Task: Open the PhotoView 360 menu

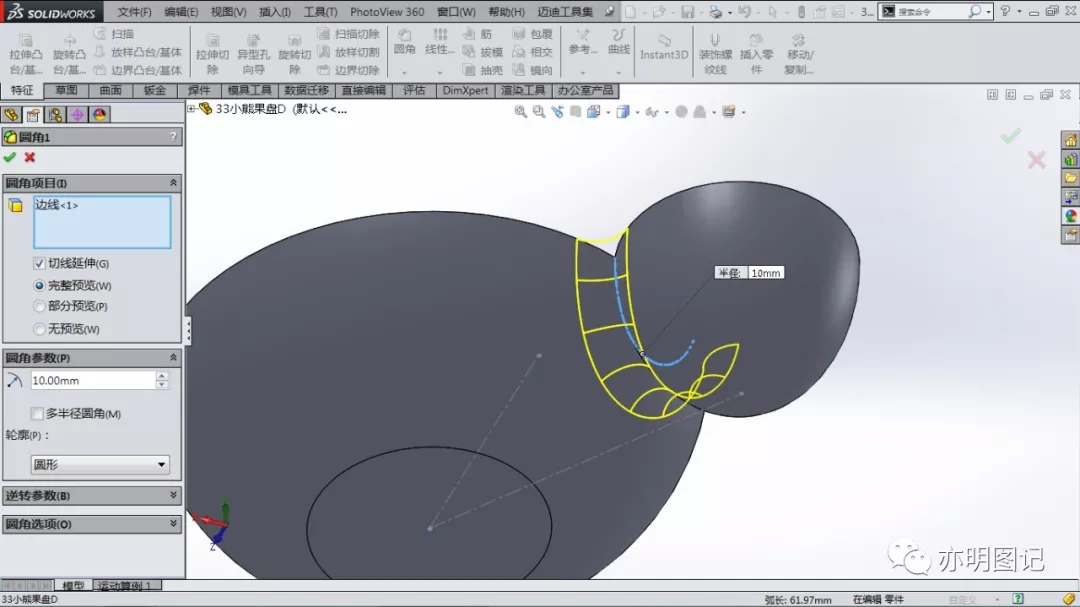Action: (x=387, y=12)
